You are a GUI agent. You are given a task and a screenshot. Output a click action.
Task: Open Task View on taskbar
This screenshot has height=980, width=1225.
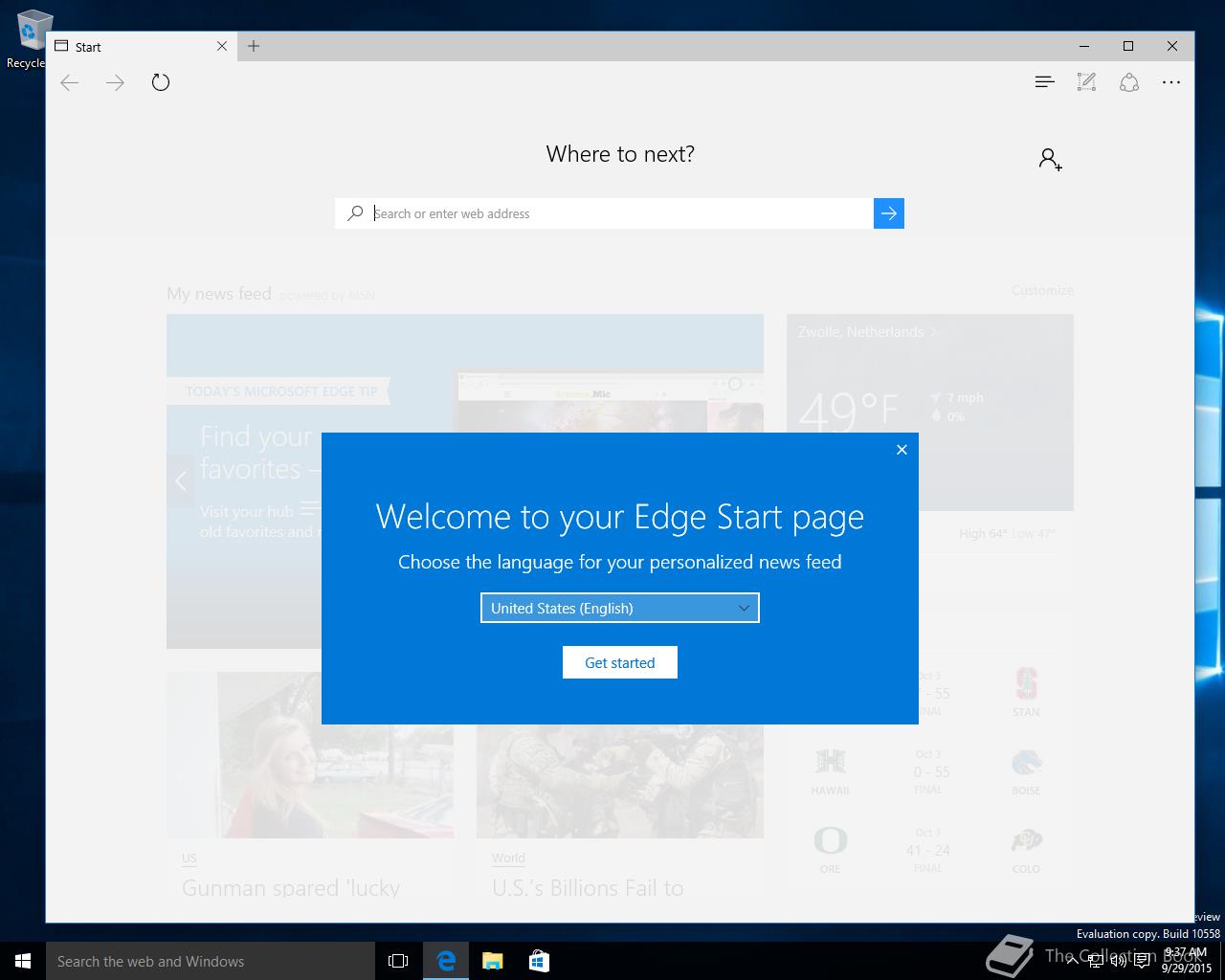398,961
